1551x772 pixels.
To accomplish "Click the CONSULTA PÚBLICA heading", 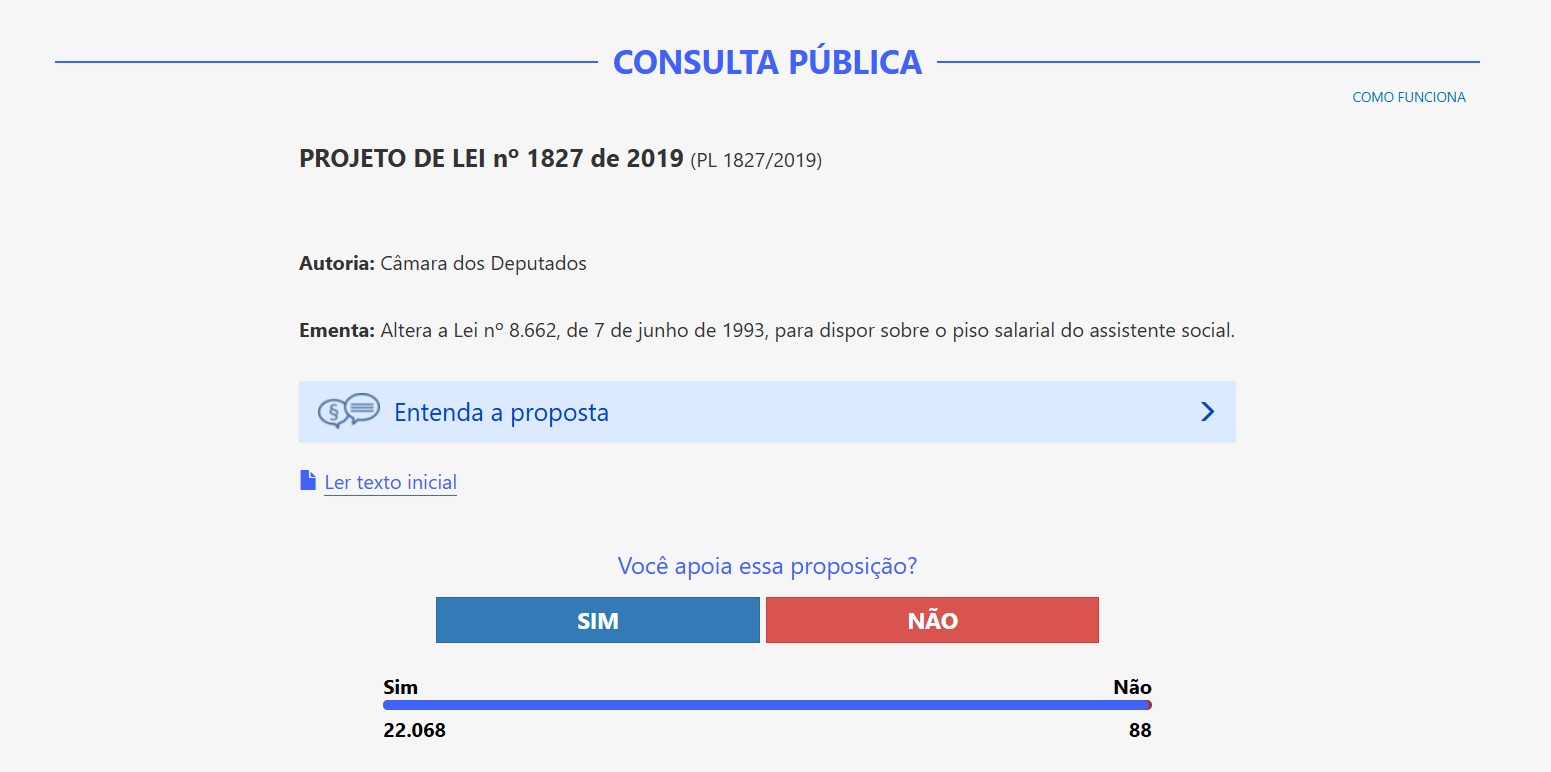I will click(x=767, y=62).
